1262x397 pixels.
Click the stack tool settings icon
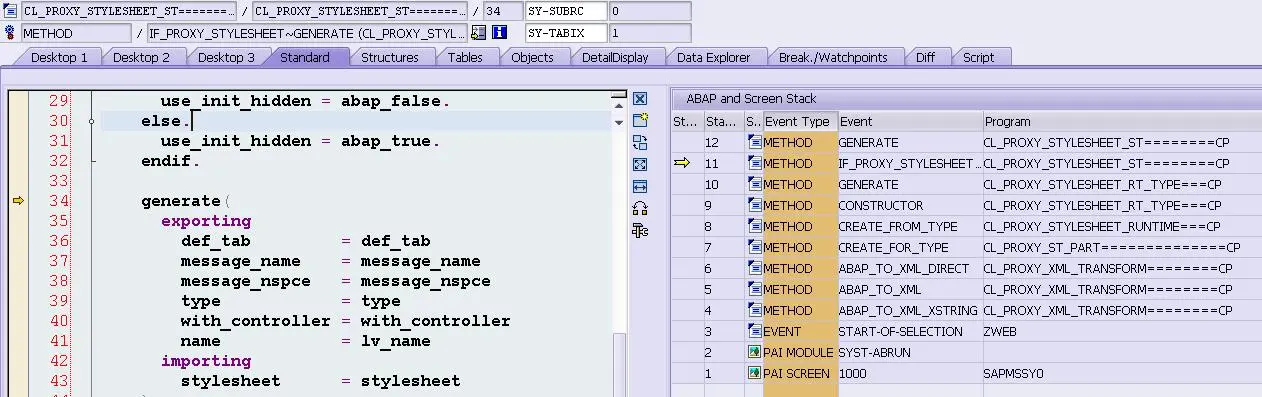click(640, 230)
